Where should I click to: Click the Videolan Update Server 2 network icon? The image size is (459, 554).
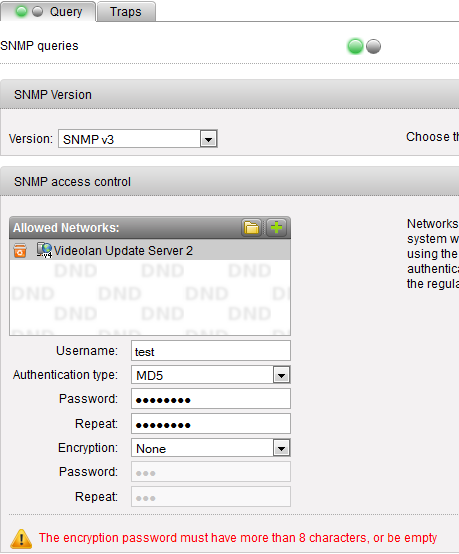coord(45,250)
